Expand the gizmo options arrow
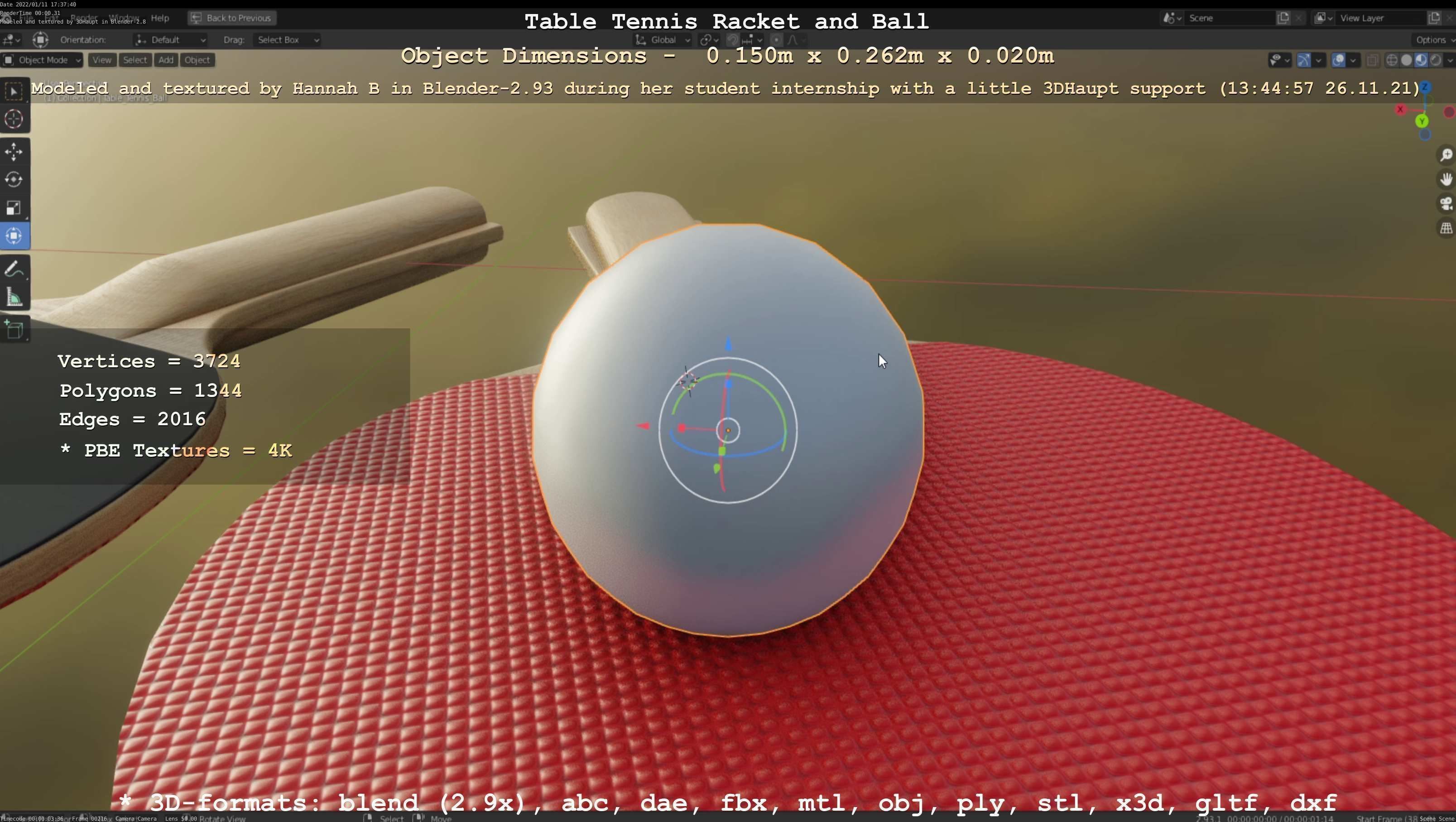Image resolution: width=1456 pixels, height=822 pixels. tap(1319, 61)
